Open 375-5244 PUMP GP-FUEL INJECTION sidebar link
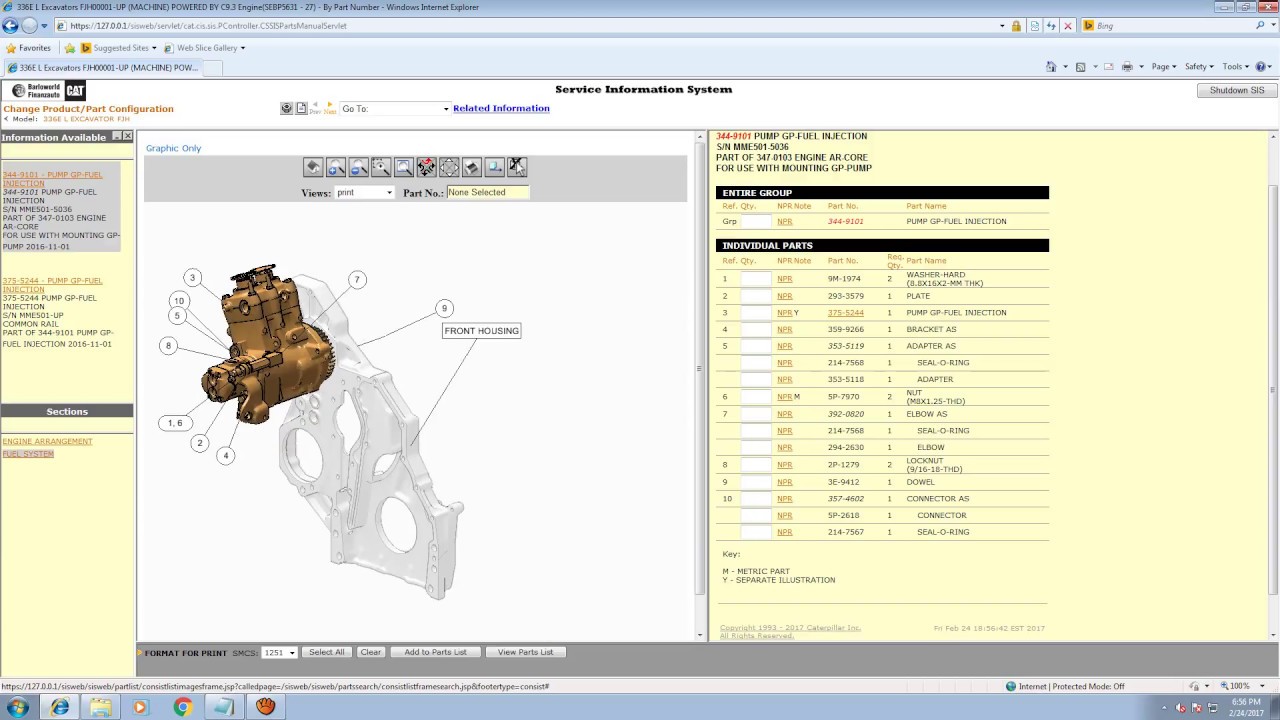 [x=52, y=285]
